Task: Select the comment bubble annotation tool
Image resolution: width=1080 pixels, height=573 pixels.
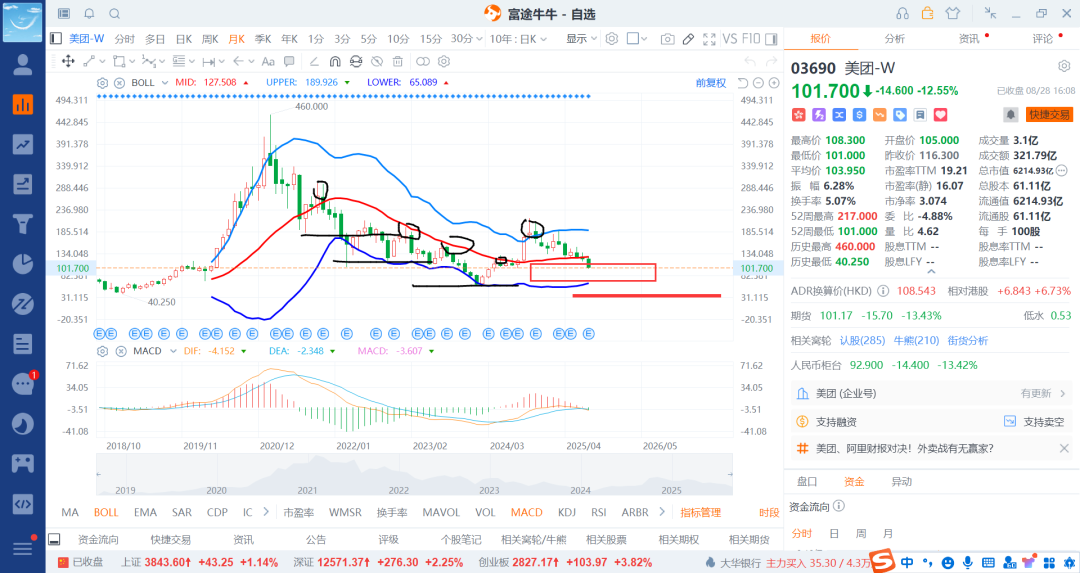Action: 289,61
